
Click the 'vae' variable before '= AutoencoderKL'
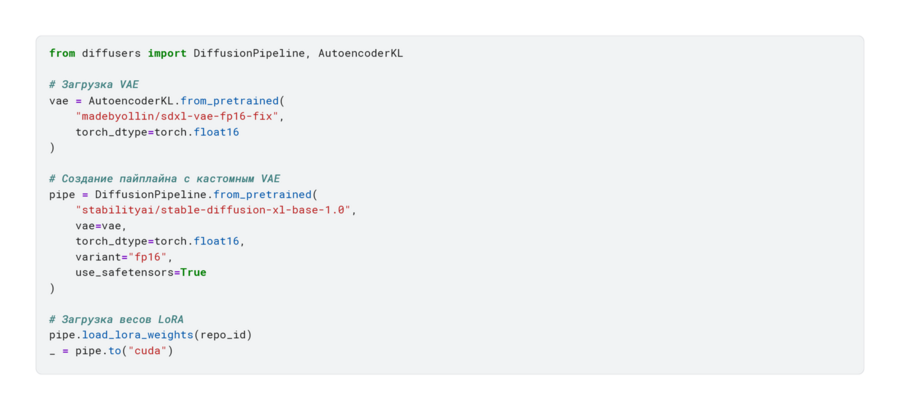[x=58, y=101]
